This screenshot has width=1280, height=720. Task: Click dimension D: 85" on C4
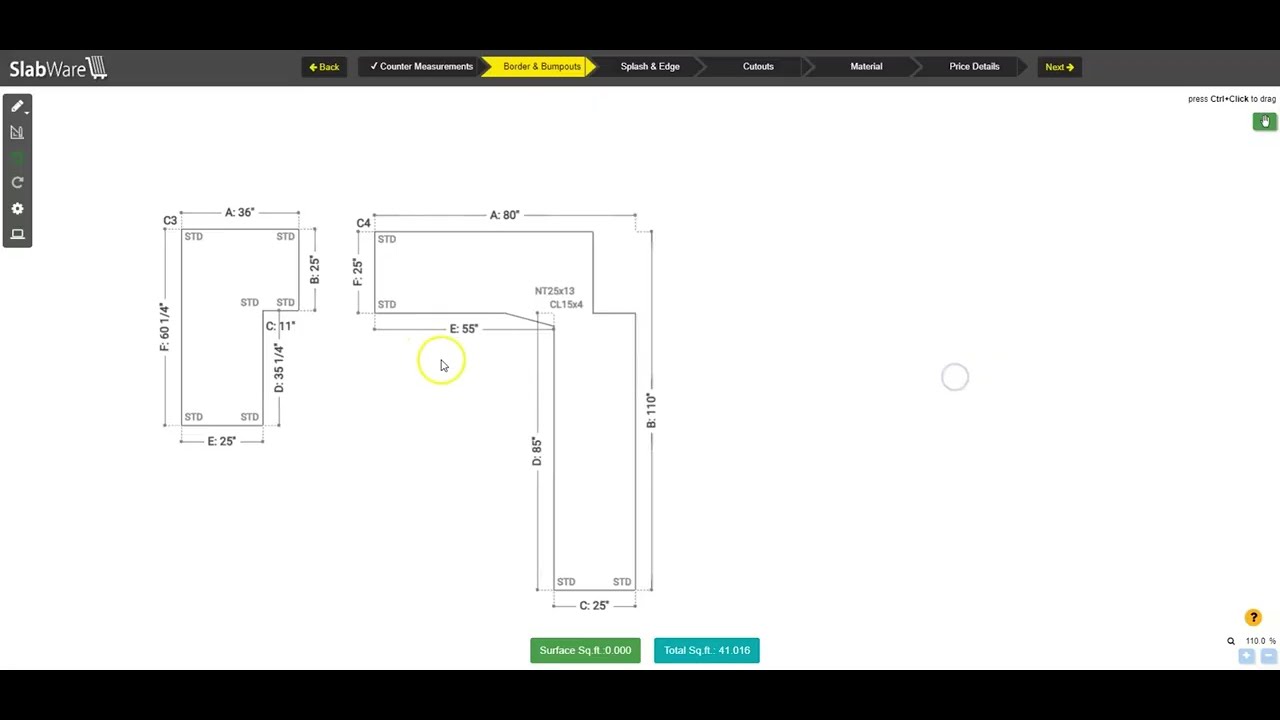pyautogui.click(x=537, y=451)
